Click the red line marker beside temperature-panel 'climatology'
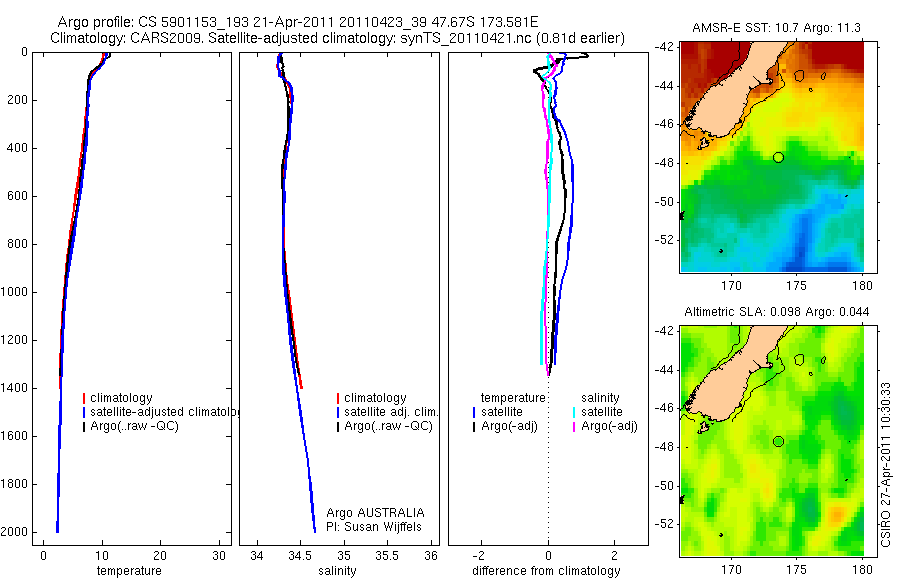The height and width of the screenshot is (580, 900). 84,398
